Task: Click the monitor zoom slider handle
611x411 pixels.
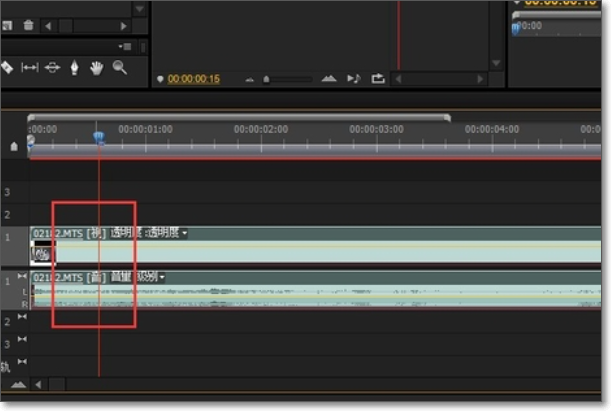Action: [266, 79]
